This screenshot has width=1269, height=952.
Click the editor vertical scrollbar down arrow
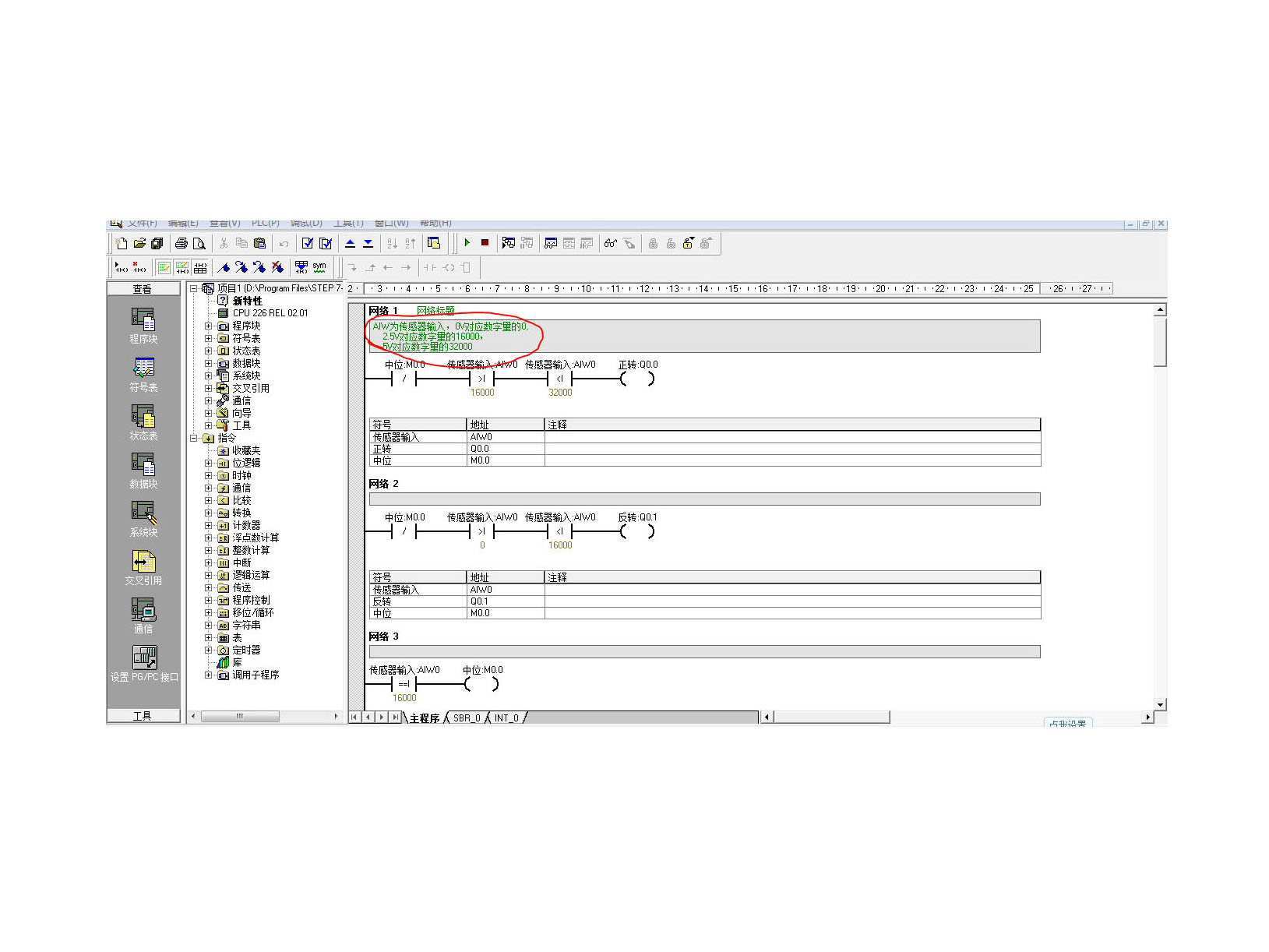coord(1160,704)
